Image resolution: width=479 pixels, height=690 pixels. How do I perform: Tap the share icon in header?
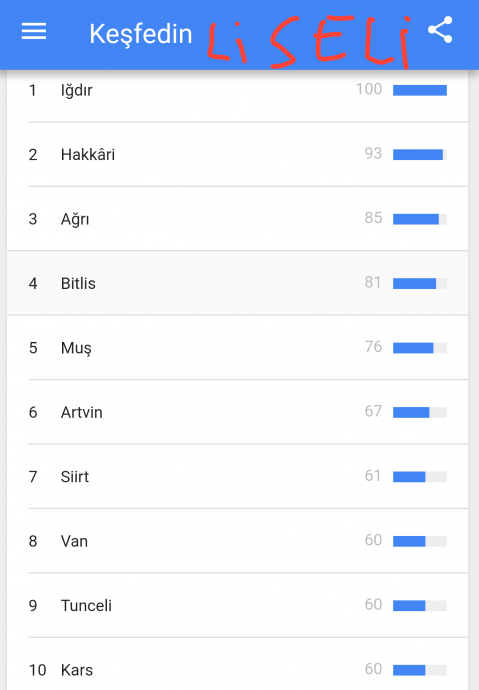coord(440,30)
